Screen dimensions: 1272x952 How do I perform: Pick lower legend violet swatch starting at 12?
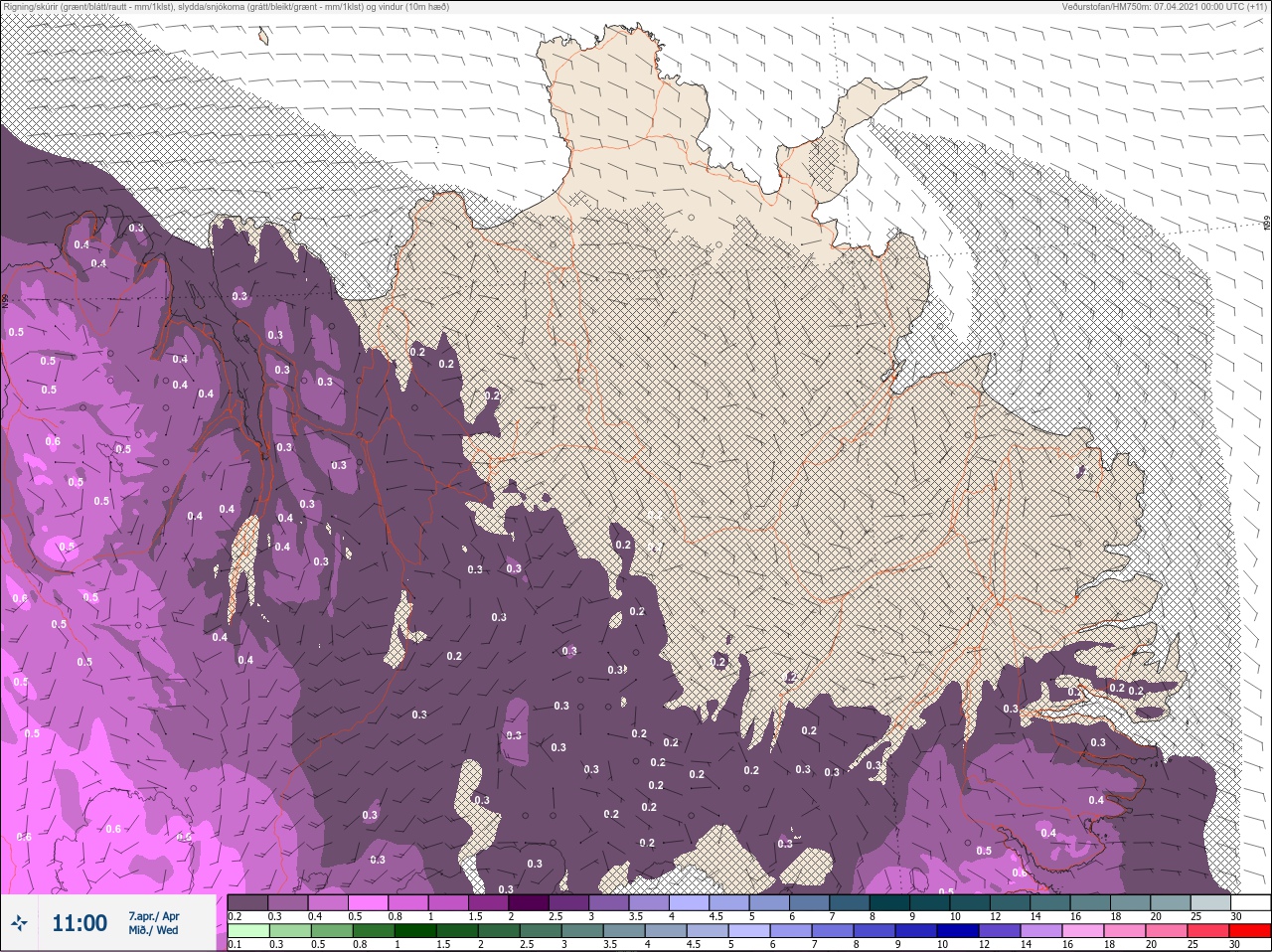click(1000, 931)
